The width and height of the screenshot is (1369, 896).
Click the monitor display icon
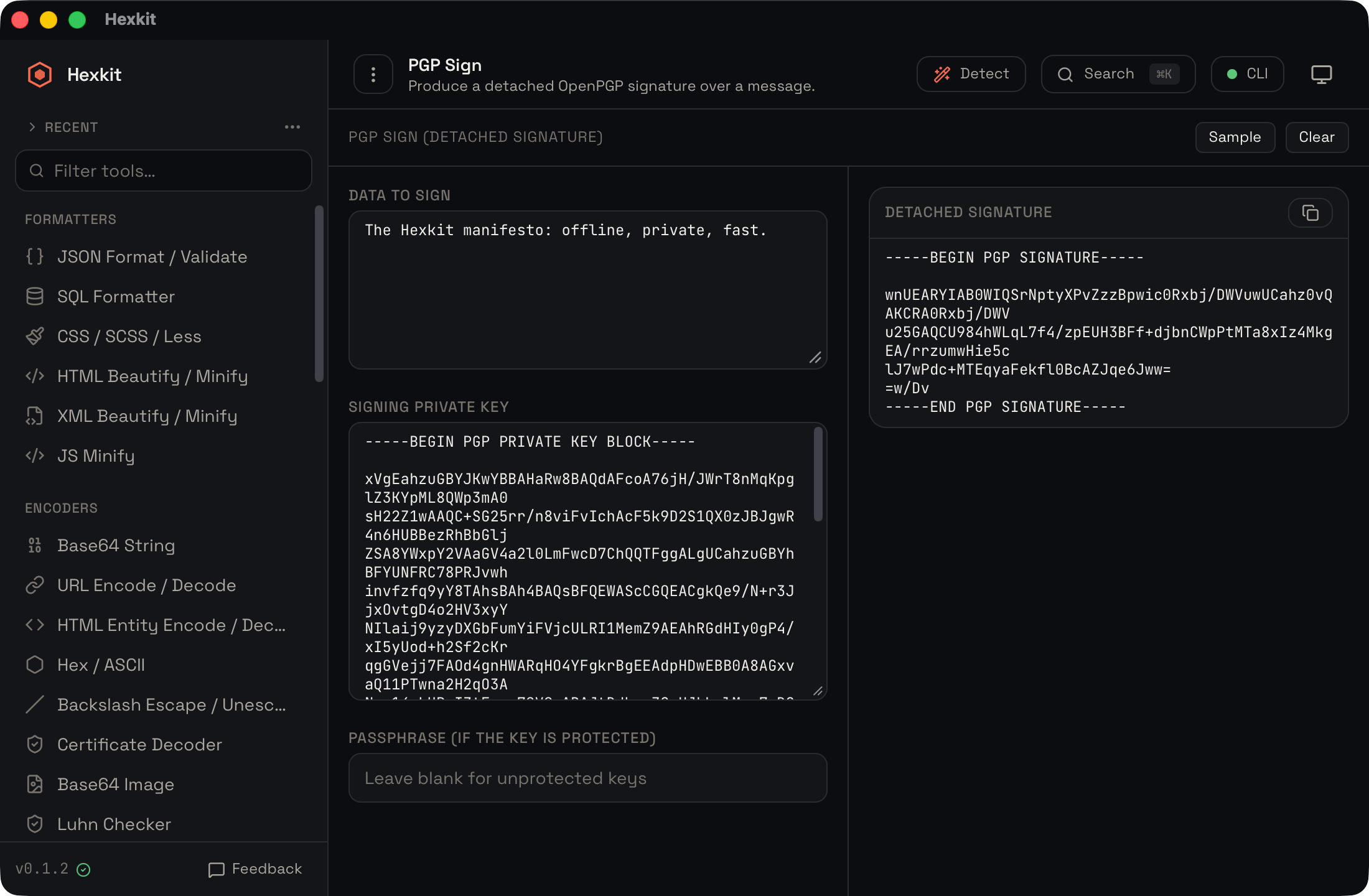[1322, 74]
